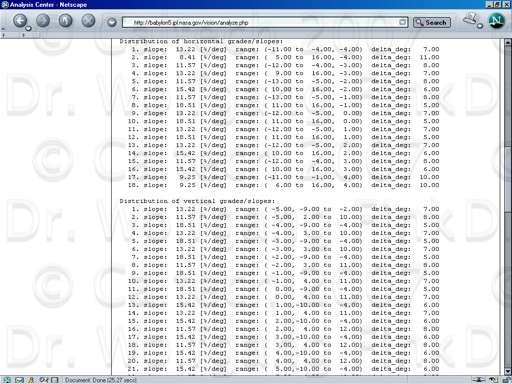Open the Navigator component icon in the status bar

point(7,380)
